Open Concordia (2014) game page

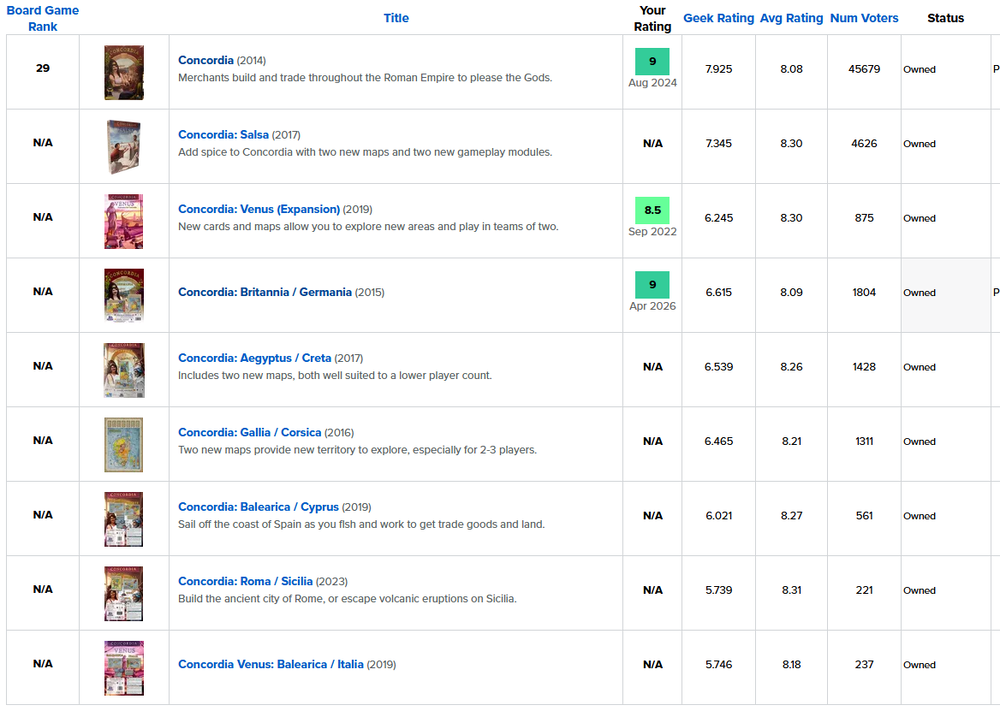pos(205,60)
